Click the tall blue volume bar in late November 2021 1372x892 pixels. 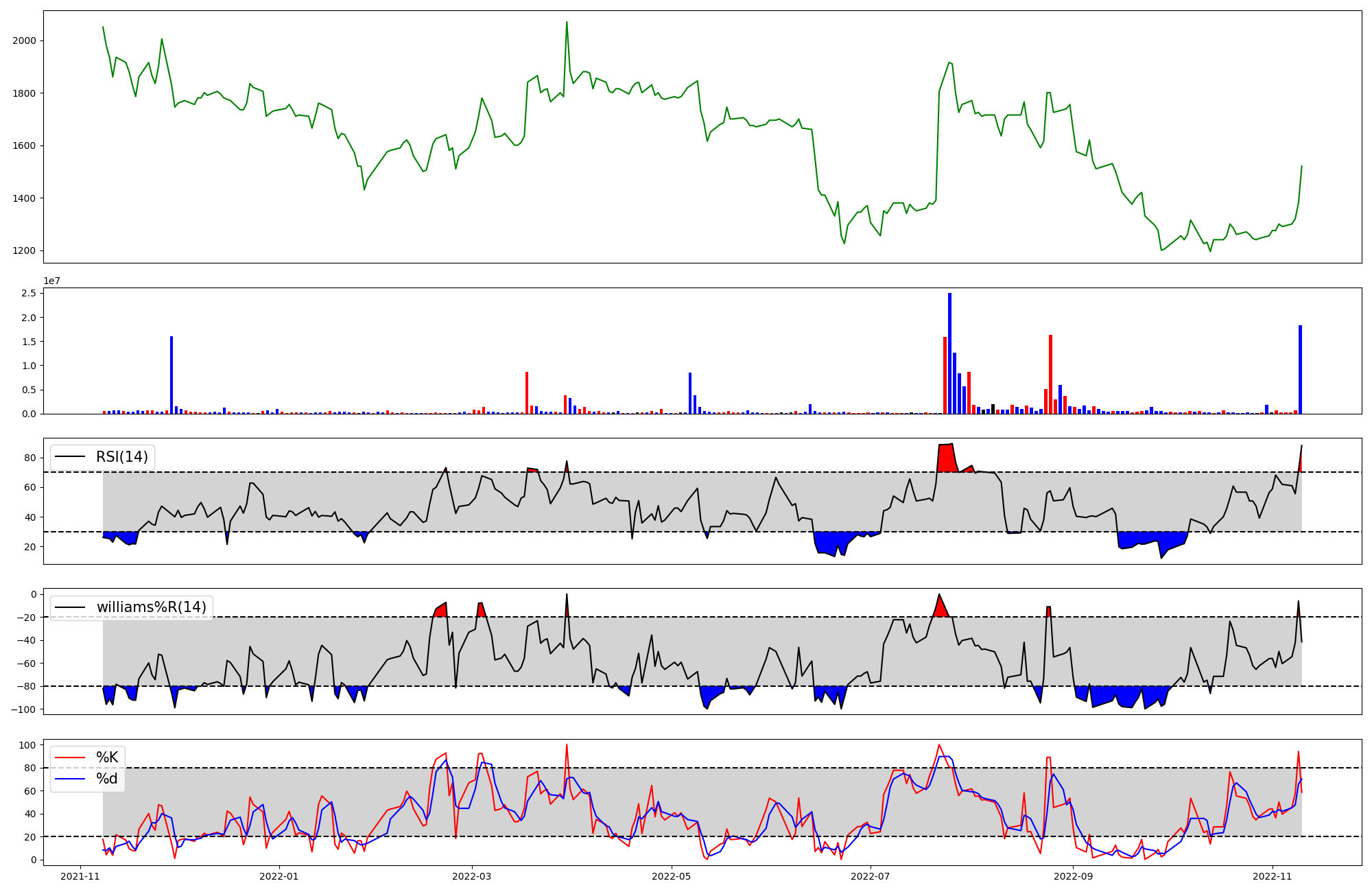pos(171,375)
